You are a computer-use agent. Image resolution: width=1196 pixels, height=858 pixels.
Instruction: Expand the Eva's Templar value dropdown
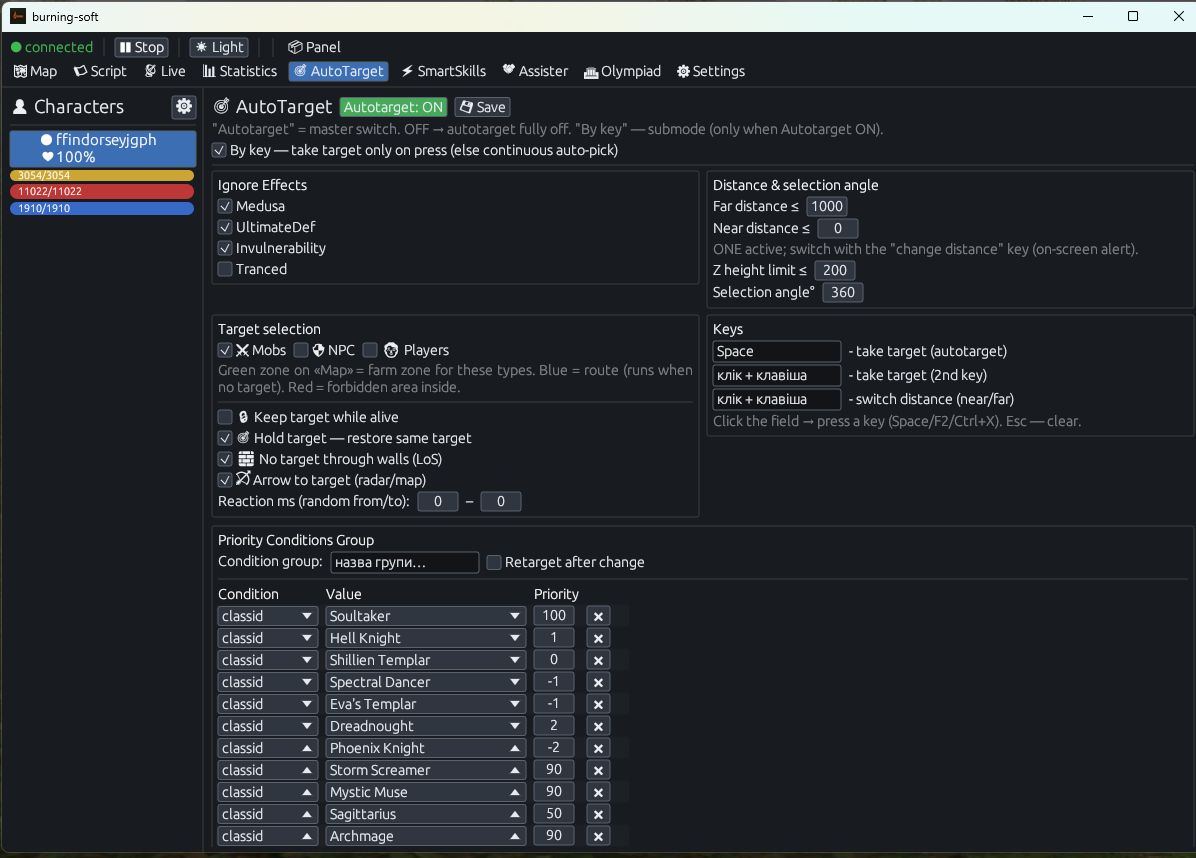[426, 705]
